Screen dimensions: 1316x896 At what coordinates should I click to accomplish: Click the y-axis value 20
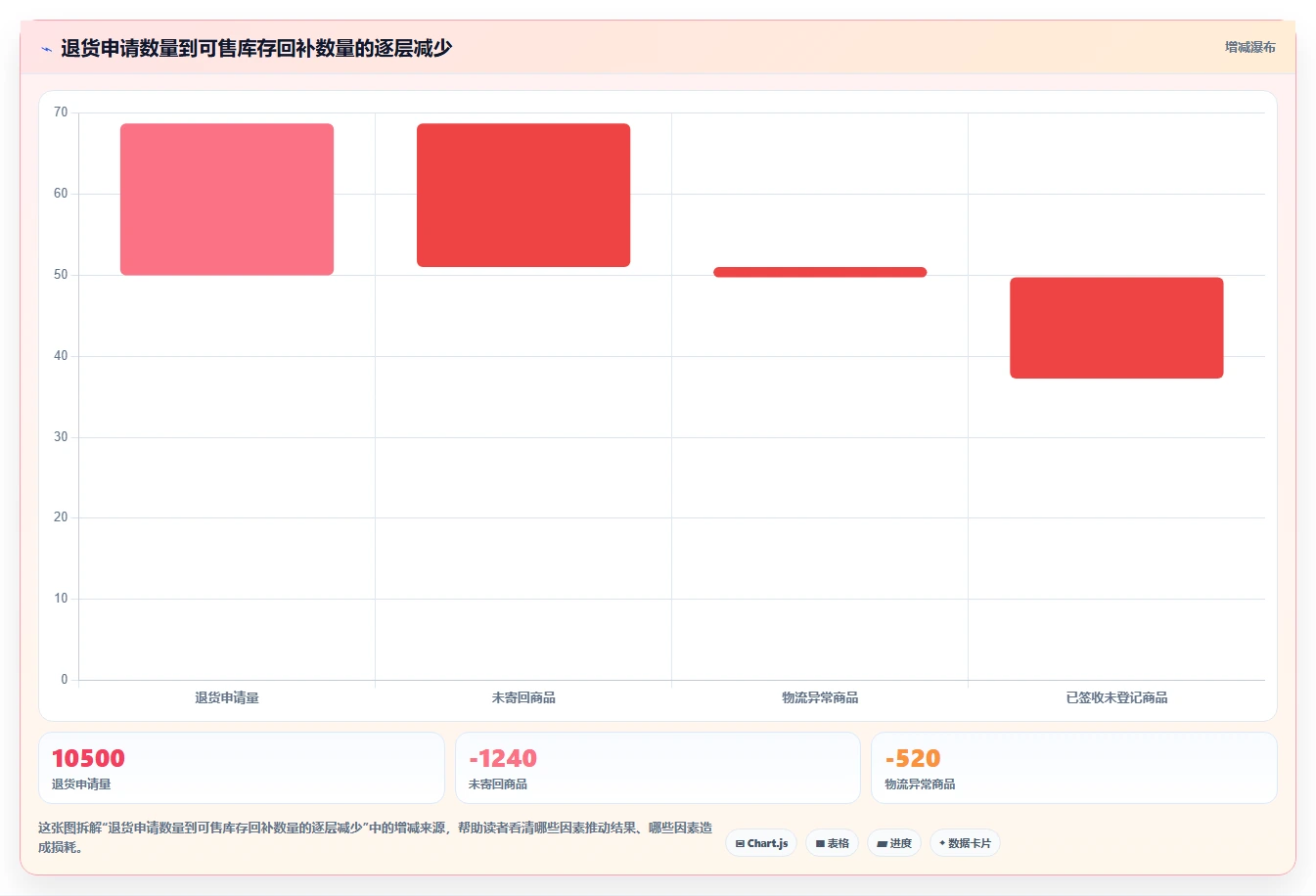tap(61, 517)
